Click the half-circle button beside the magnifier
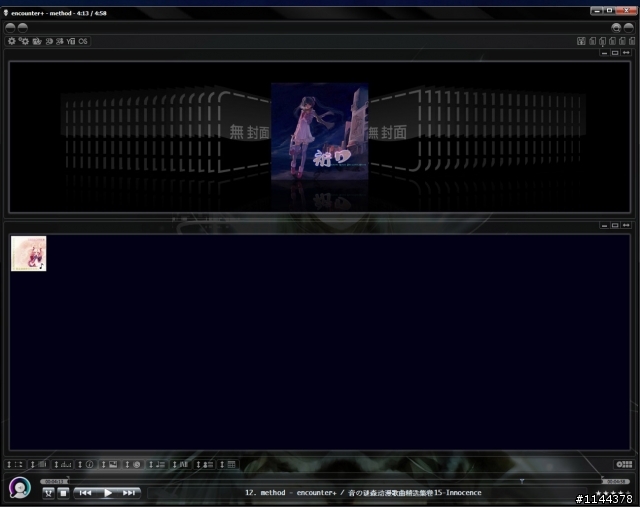 click(x=629, y=28)
